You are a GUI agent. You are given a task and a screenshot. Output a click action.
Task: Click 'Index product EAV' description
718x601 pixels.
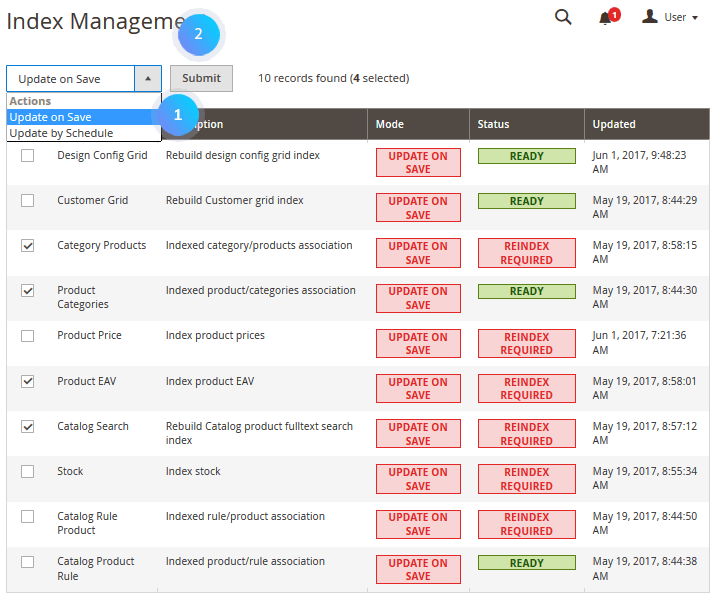coord(210,381)
